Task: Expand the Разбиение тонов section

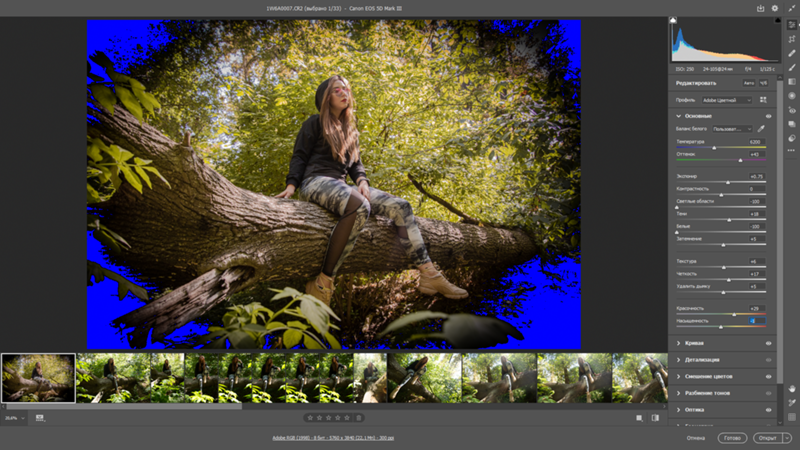Action: coord(679,393)
